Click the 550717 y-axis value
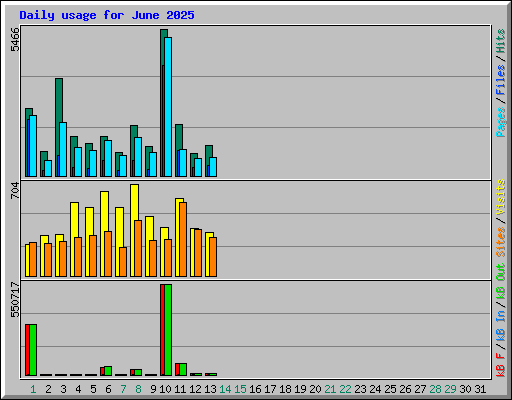Image resolution: width=512 pixels, height=400 pixels. [x=15, y=300]
